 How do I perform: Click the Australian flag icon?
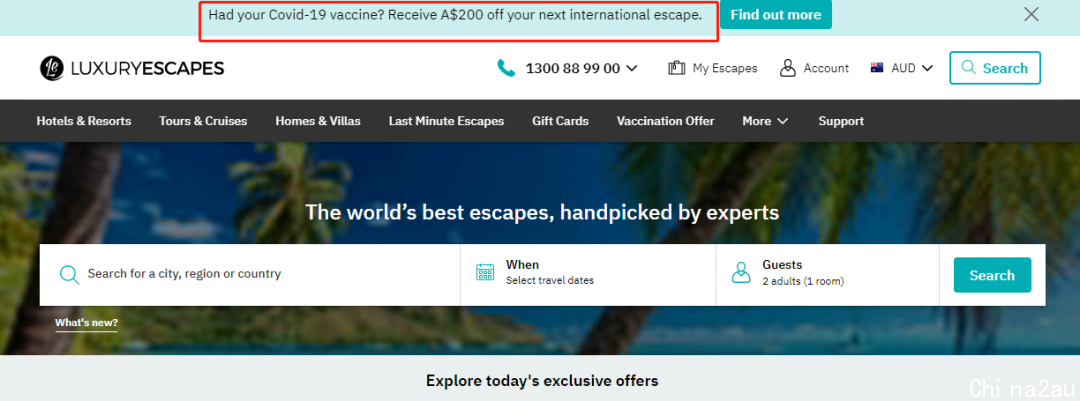(877, 68)
